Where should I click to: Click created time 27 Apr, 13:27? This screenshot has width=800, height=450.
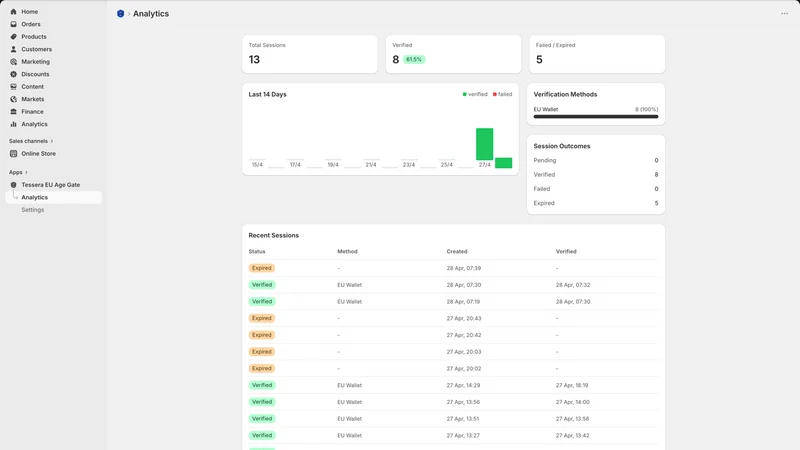(x=463, y=436)
